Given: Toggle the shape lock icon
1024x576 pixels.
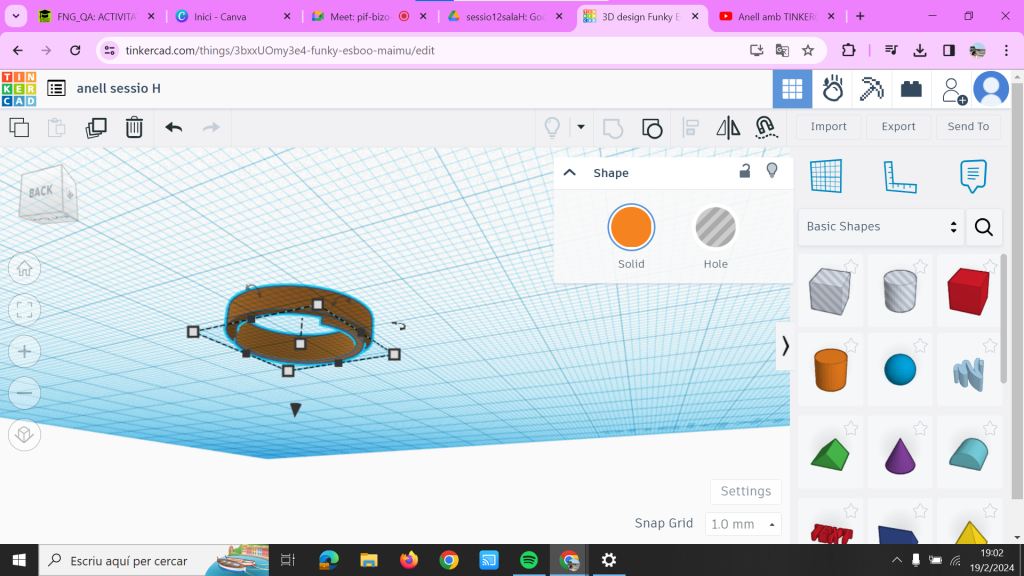Looking at the screenshot, I should (745, 172).
